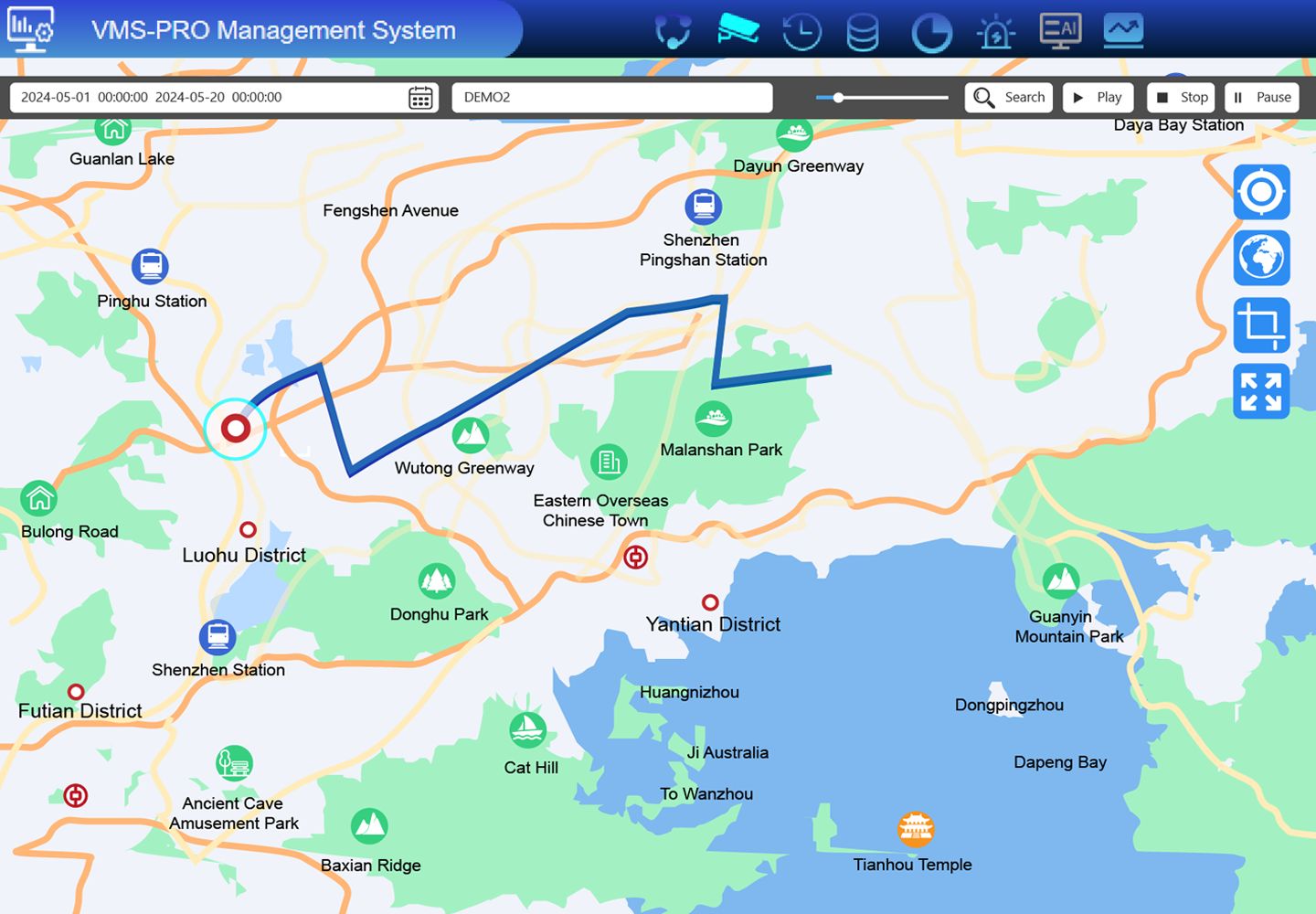Select the crop region tool on map sidebar
Viewport: 1316px width, 914px height.
[x=1261, y=324]
